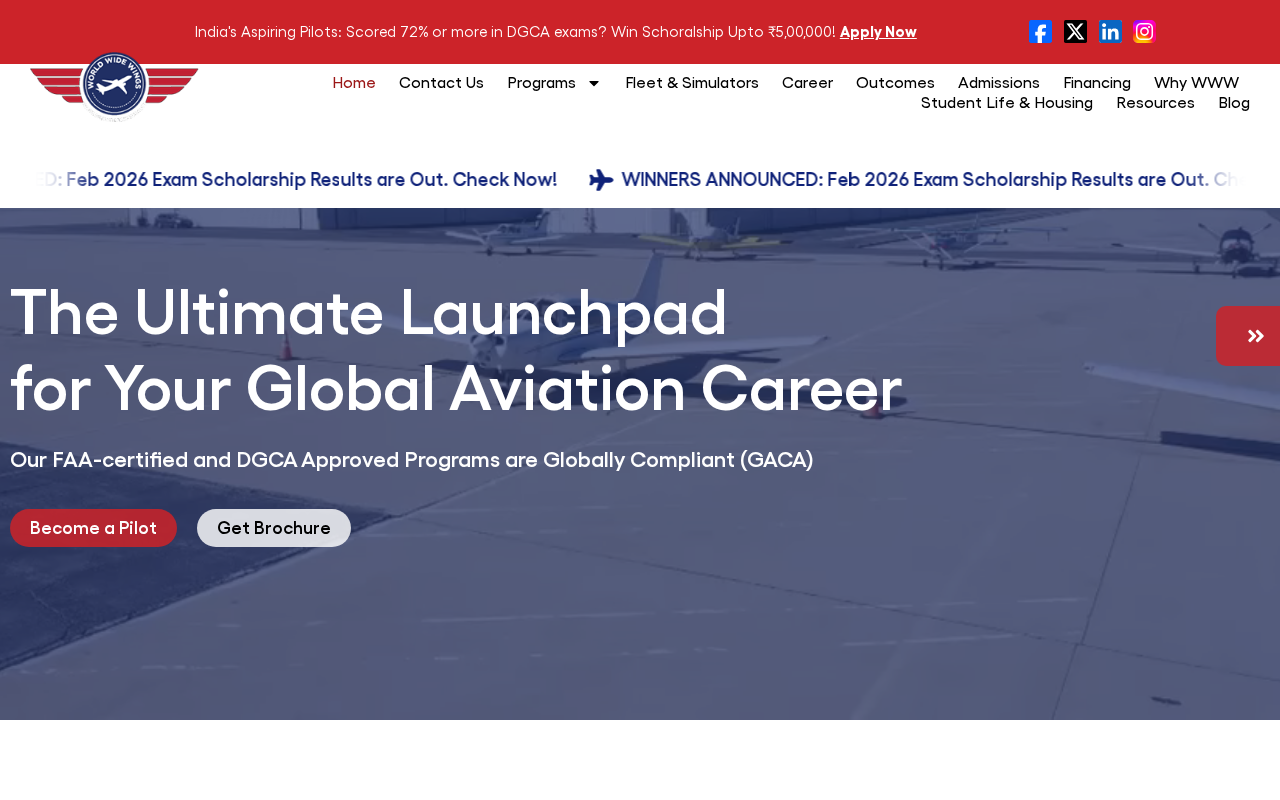Open the LinkedIn social icon
The height and width of the screenshot is (800, 1280).
point(1110,32)
